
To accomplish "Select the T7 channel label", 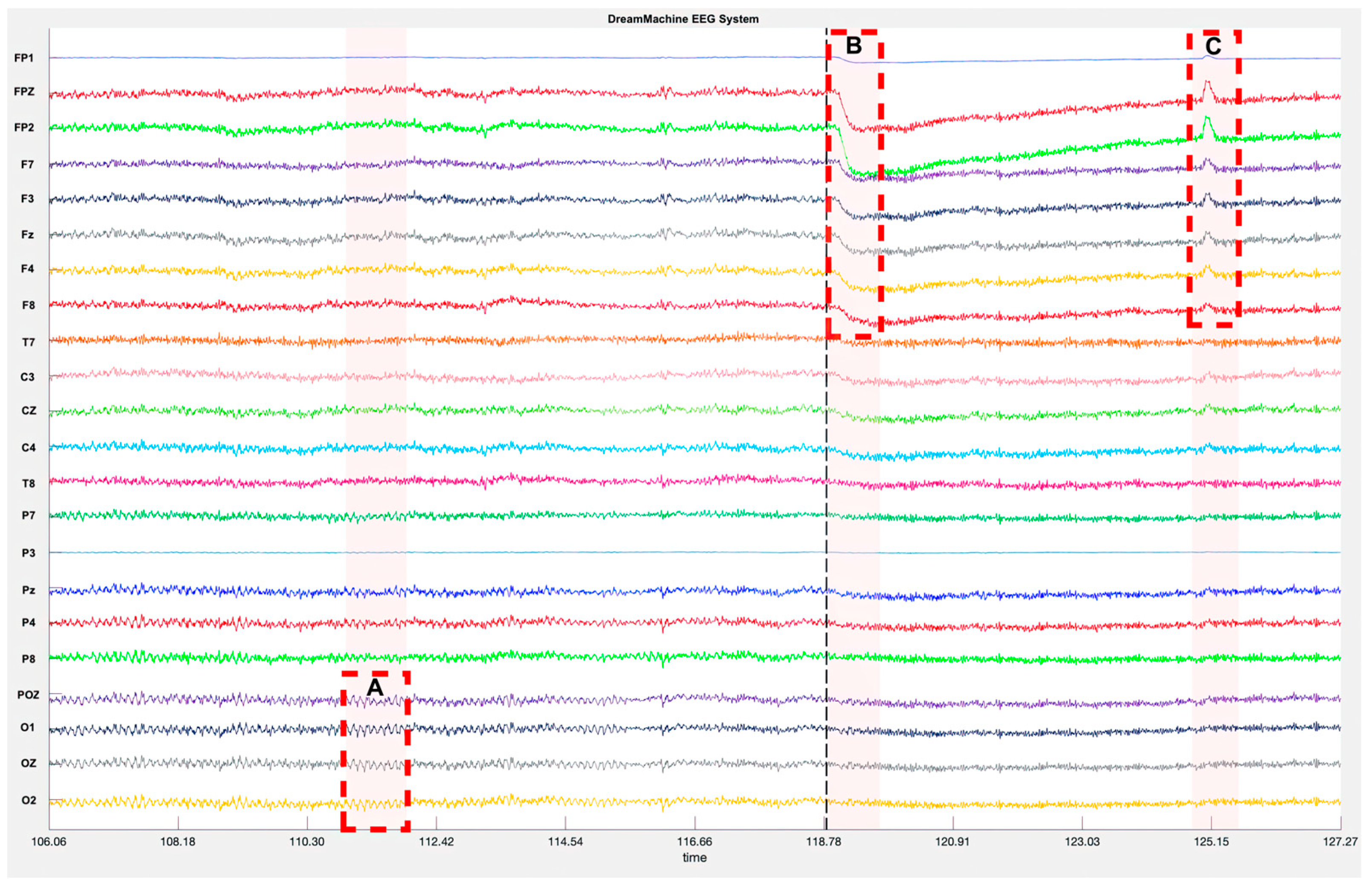I will [x=28, y=342].
